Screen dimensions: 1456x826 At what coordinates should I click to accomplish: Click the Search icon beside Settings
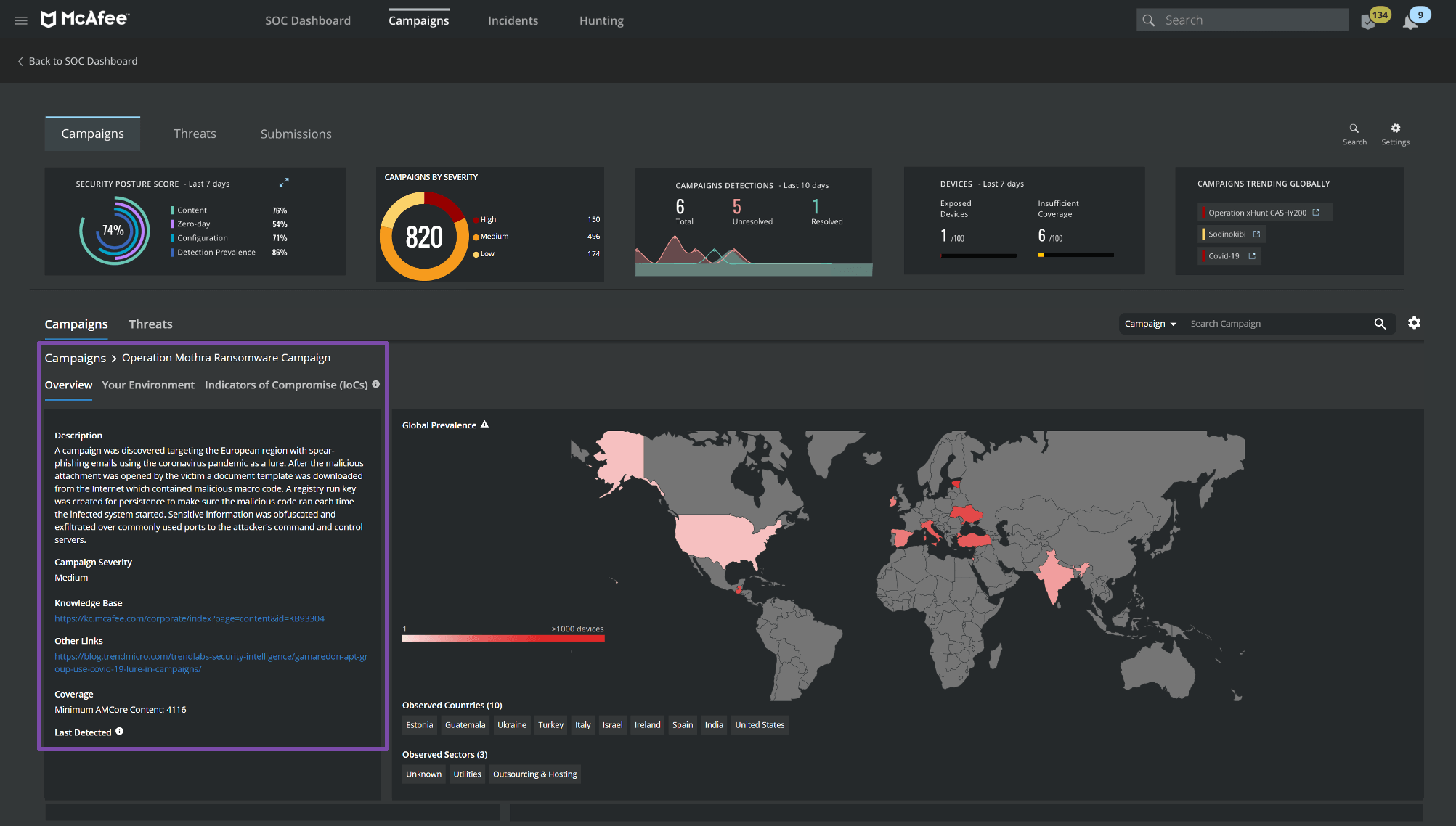(x=1354, y=134)
